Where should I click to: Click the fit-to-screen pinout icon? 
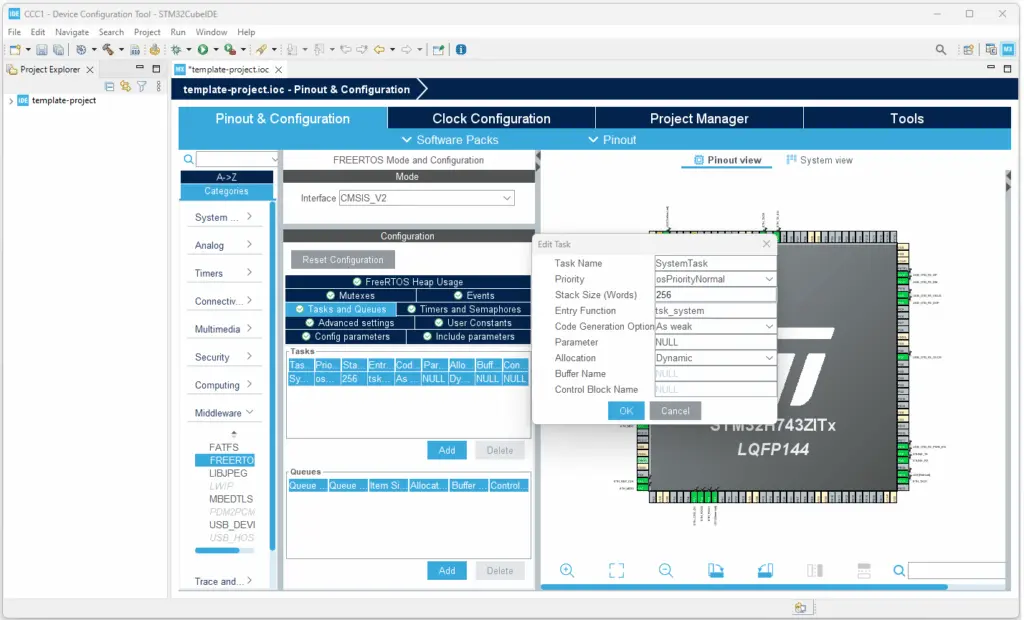tap(616, 570)
